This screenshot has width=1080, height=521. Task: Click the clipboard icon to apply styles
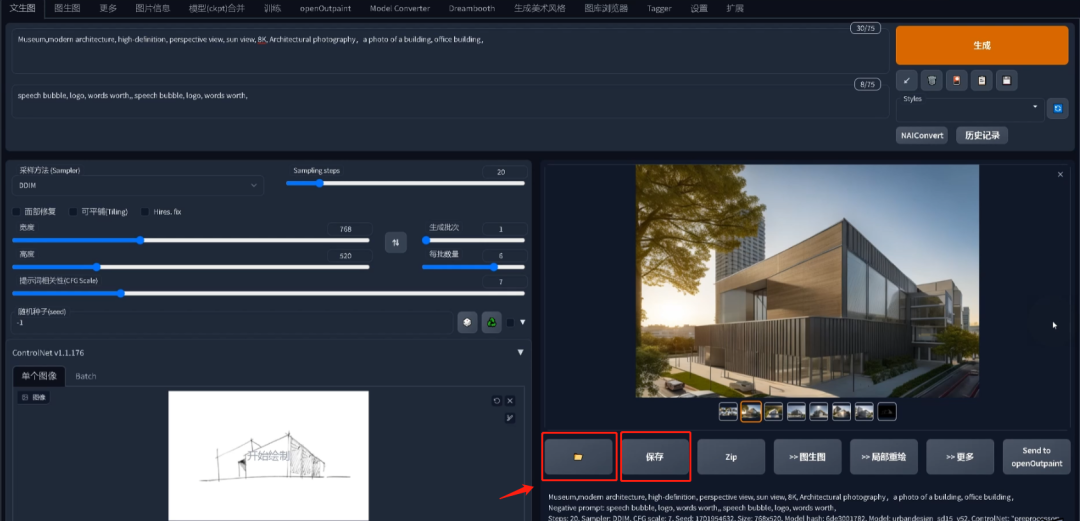click(982, 81)
